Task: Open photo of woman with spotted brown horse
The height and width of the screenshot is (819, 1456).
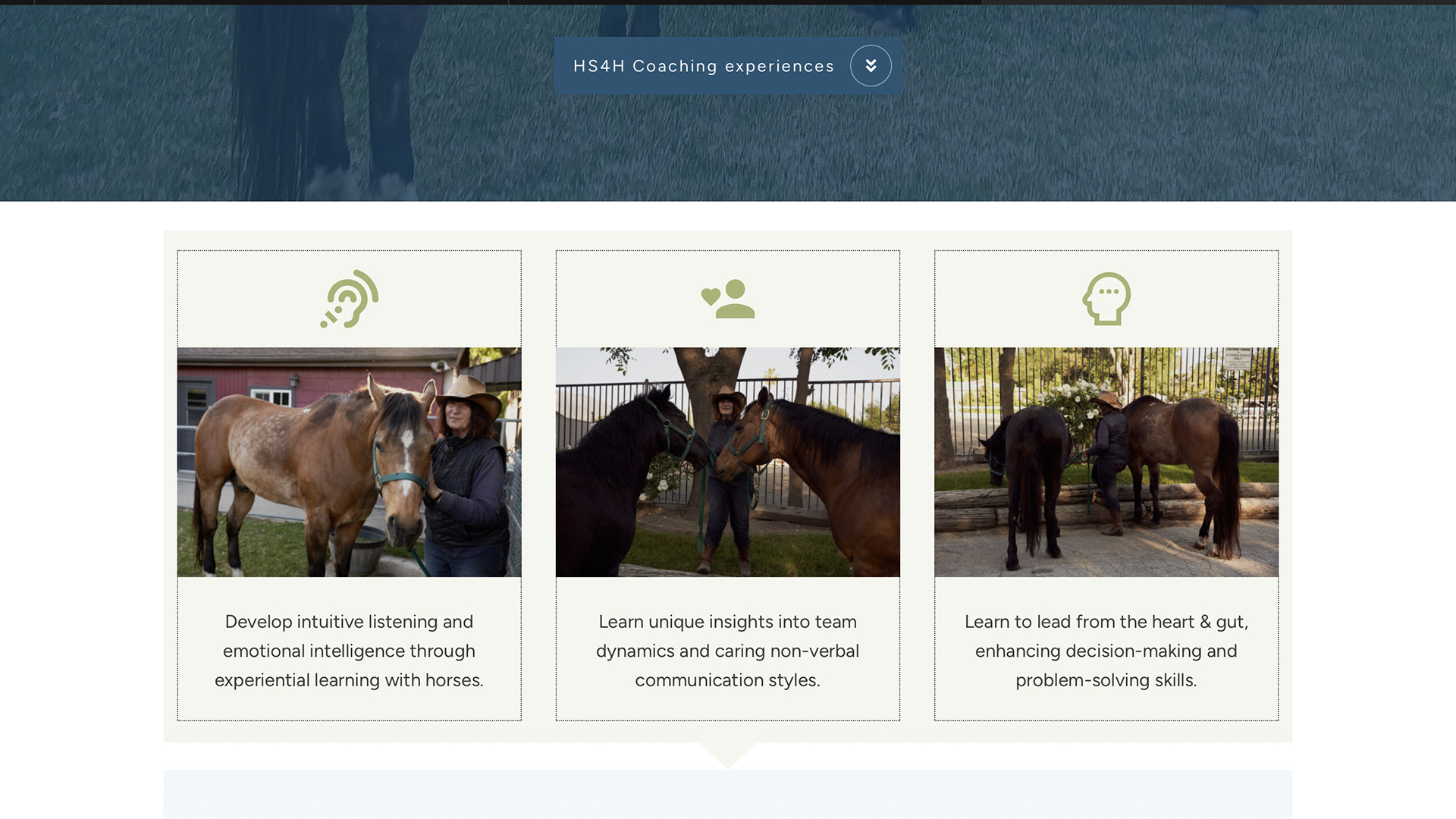Action: point(350,463)
